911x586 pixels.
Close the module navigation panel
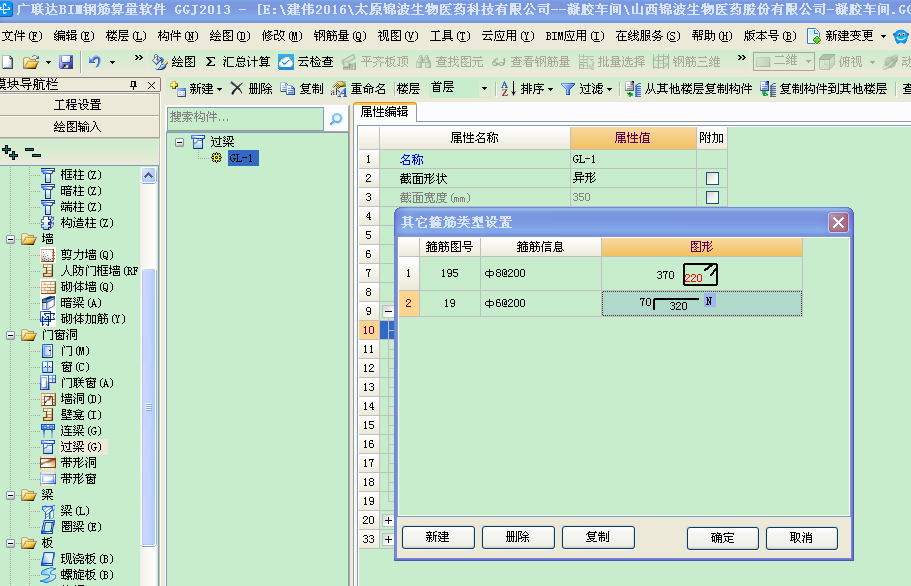[x=152, y=85]
